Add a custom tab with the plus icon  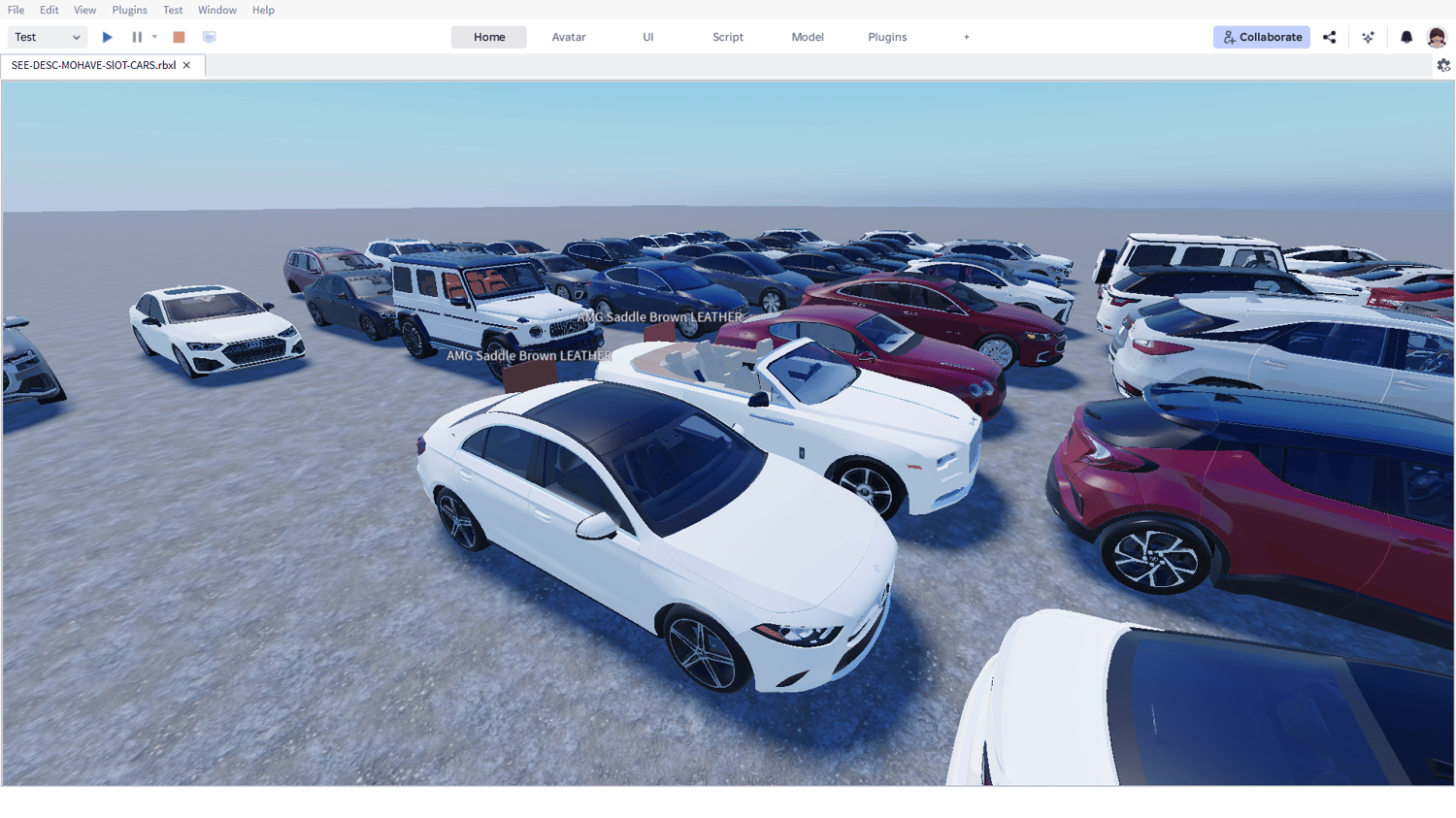pos(967,37)
